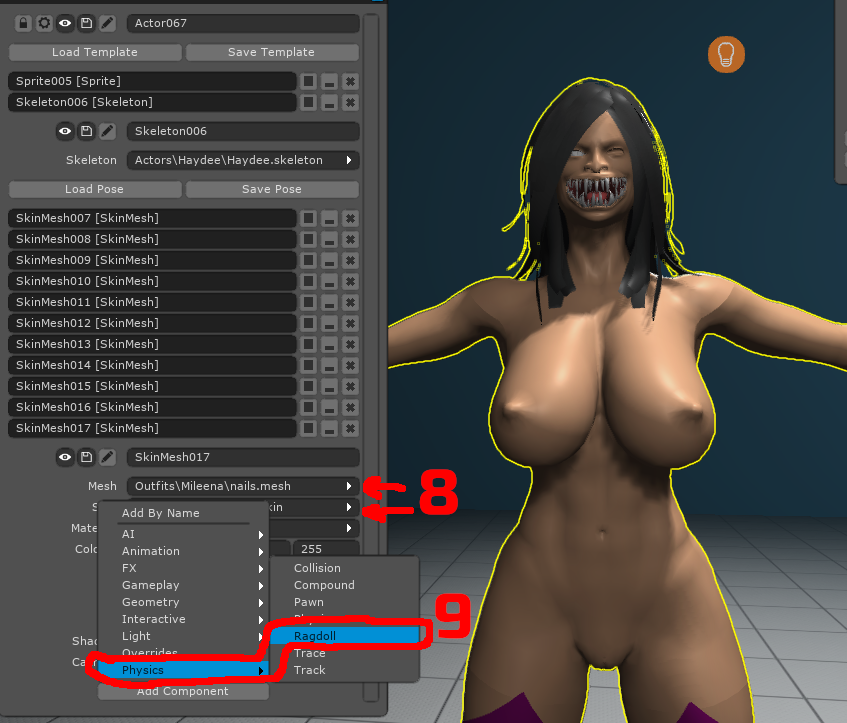Click the pencil edit icon next to Actor067
Screen dimensions: 847x723
pos(107,23)
